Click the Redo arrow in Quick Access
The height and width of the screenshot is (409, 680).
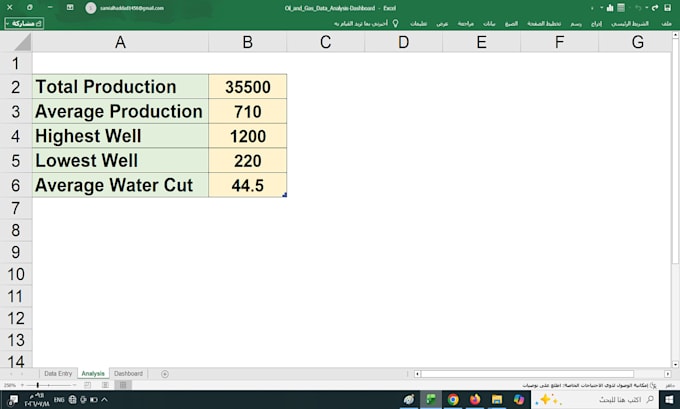coord(655,8)
